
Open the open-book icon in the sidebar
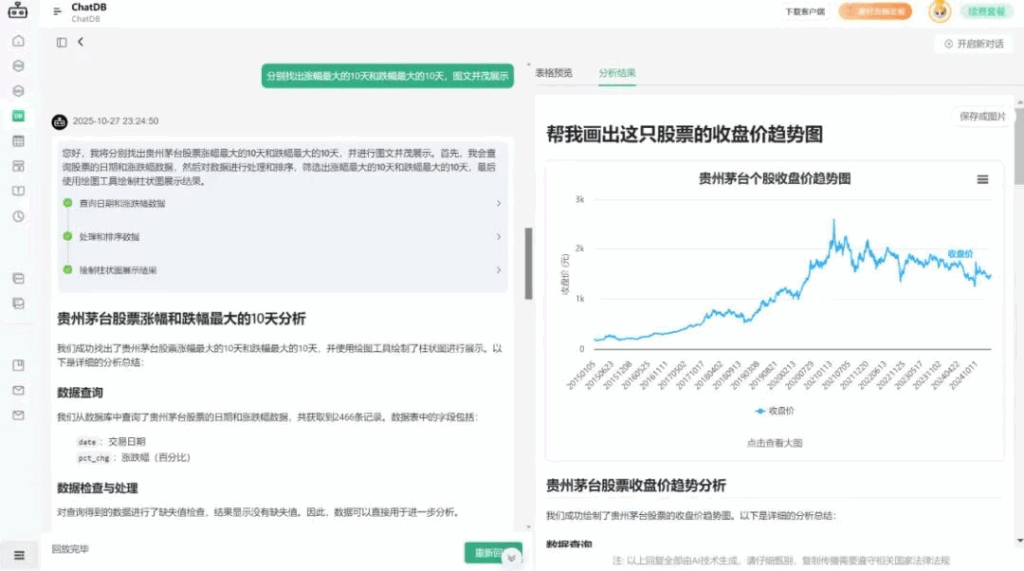tap(18, 191)
